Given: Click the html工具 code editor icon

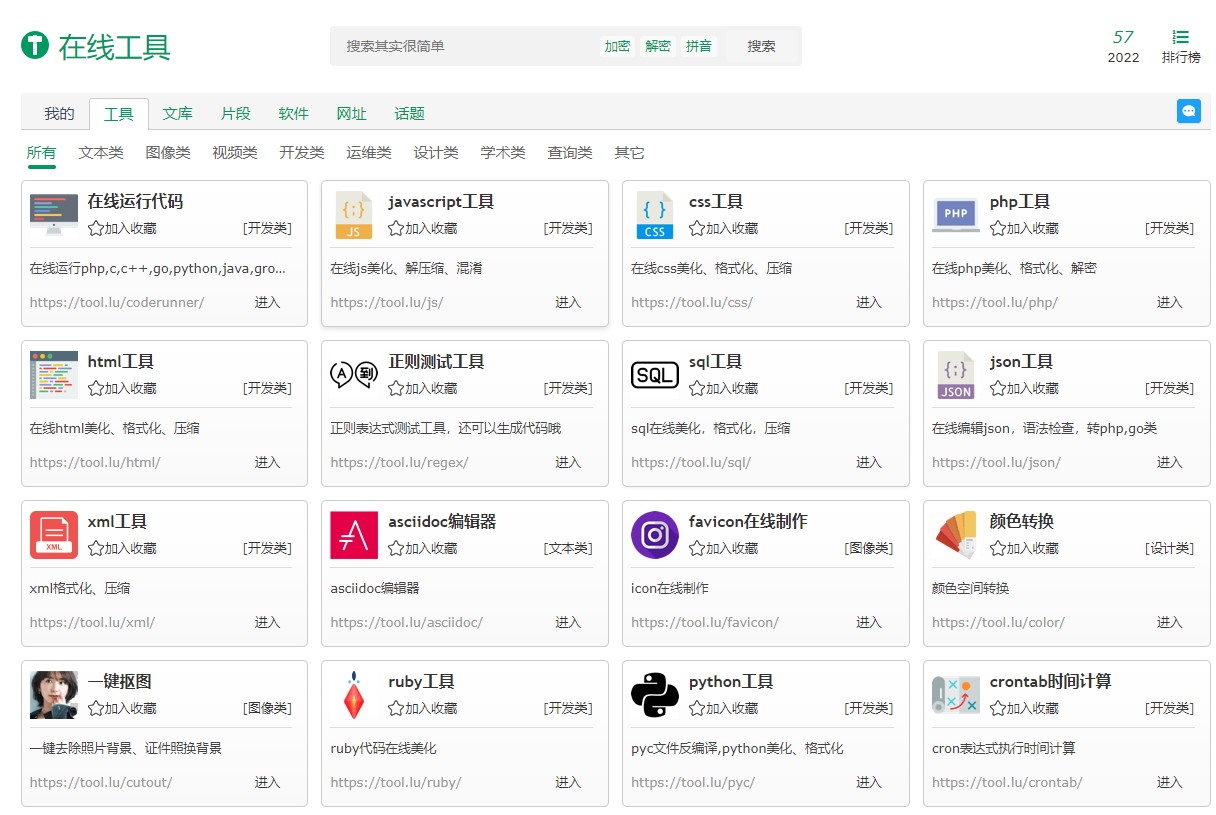Looking at the screenshot, I should (x=54, y=375).
